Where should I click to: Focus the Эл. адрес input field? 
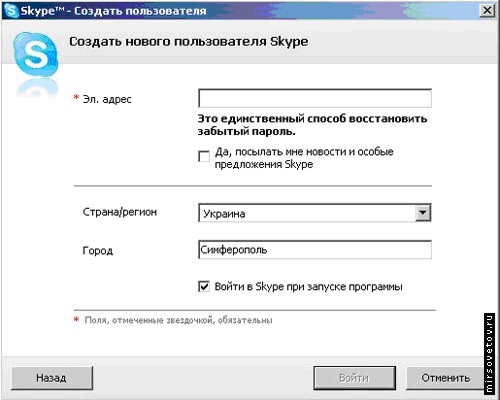point(315,98)
